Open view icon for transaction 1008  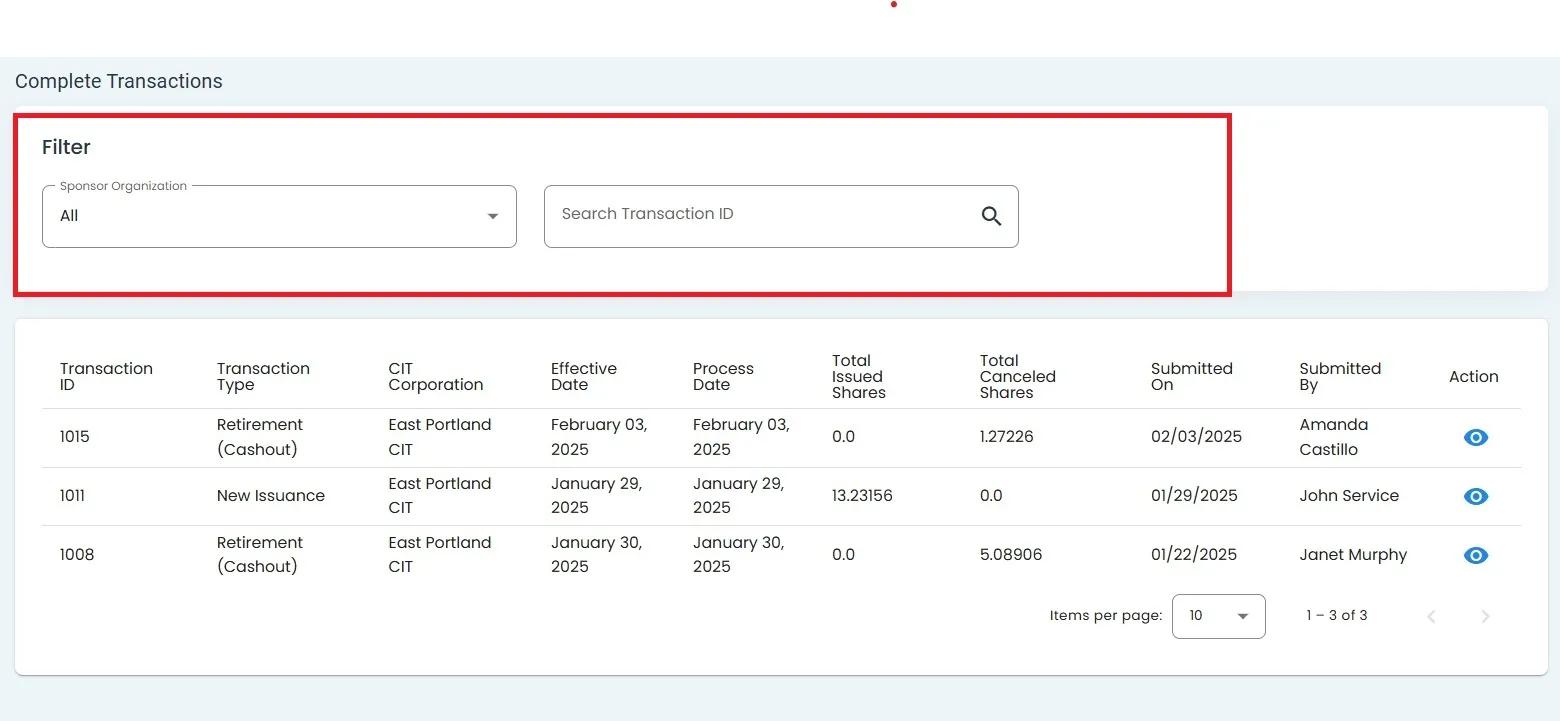coord(1475,555)
